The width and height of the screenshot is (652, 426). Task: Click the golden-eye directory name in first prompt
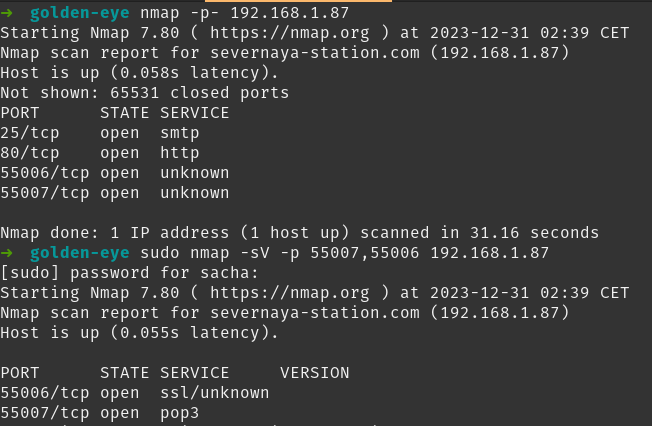point(80,13)
